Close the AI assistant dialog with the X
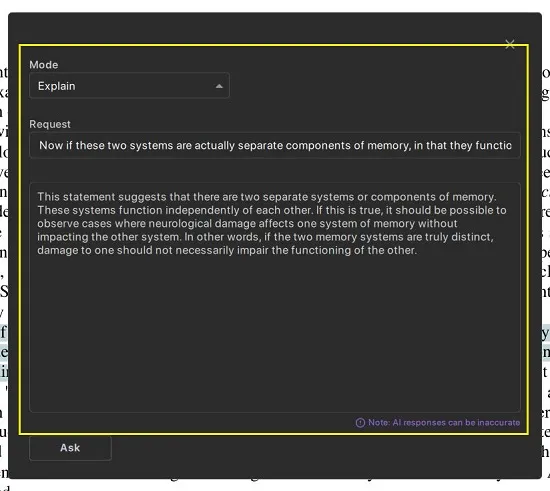This screenshot has height=491, width=550. (x=510, y=44)
